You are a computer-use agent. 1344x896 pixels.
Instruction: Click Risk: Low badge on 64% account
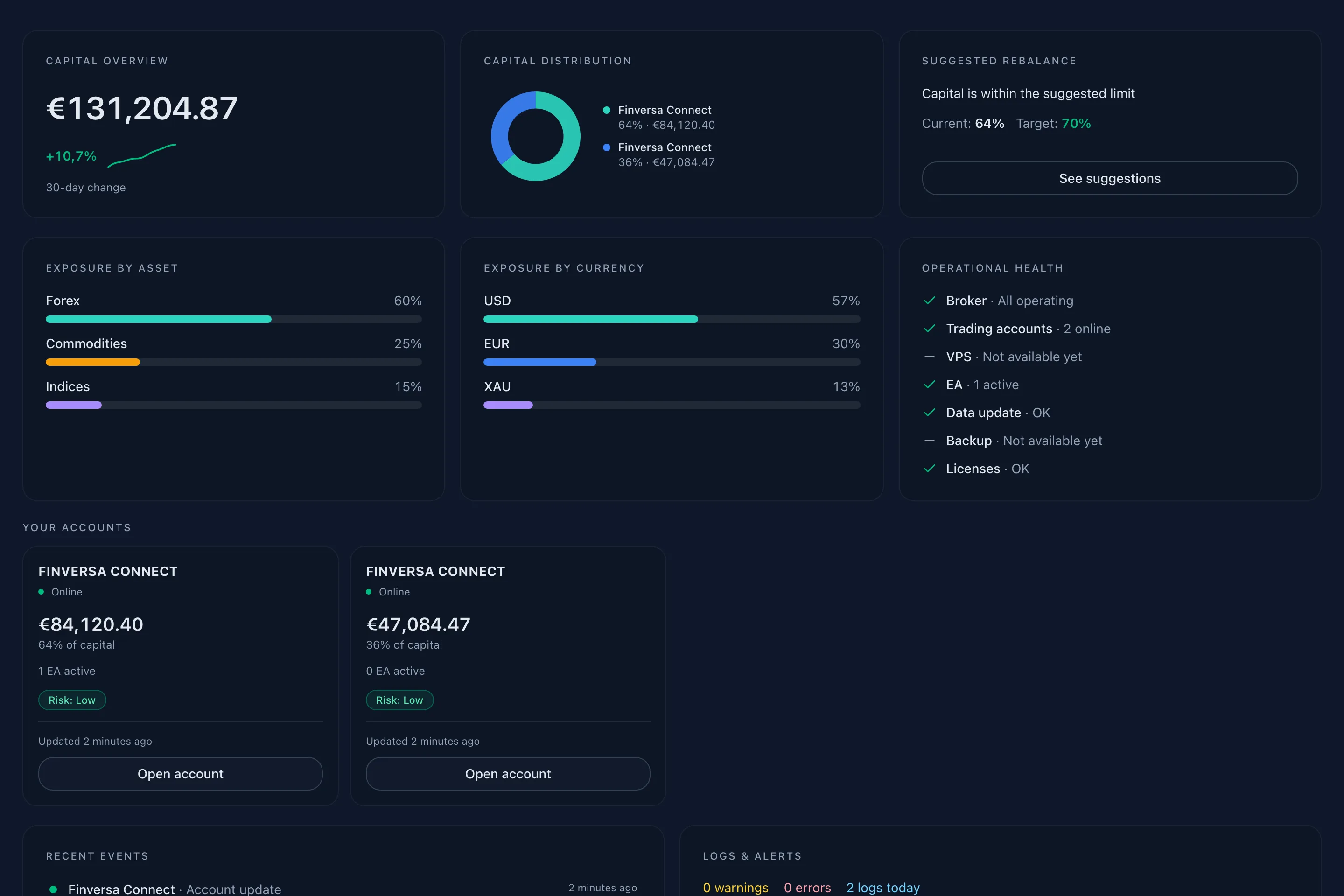point(72,700)
